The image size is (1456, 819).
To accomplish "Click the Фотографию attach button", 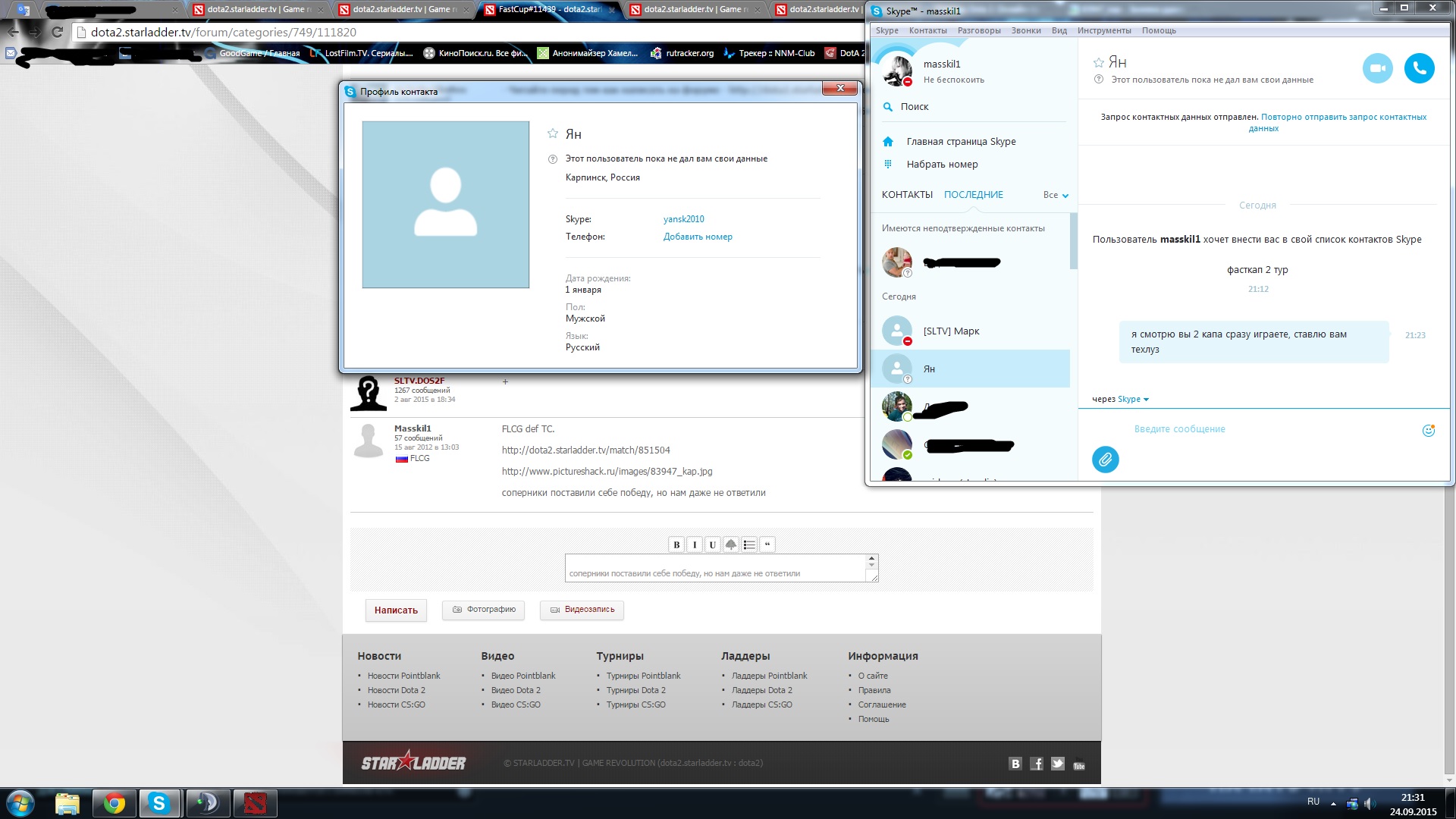I will click(483, 610).
